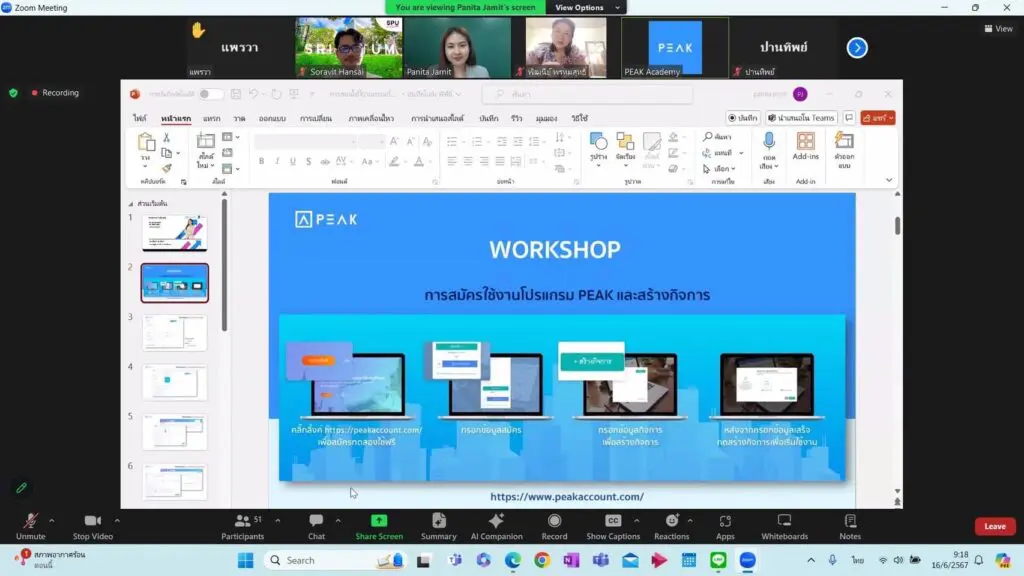Expand the View Options dropdown
Image resolution: width=1024 pixels, height=576 pixels.
click(x=586, y=7)
